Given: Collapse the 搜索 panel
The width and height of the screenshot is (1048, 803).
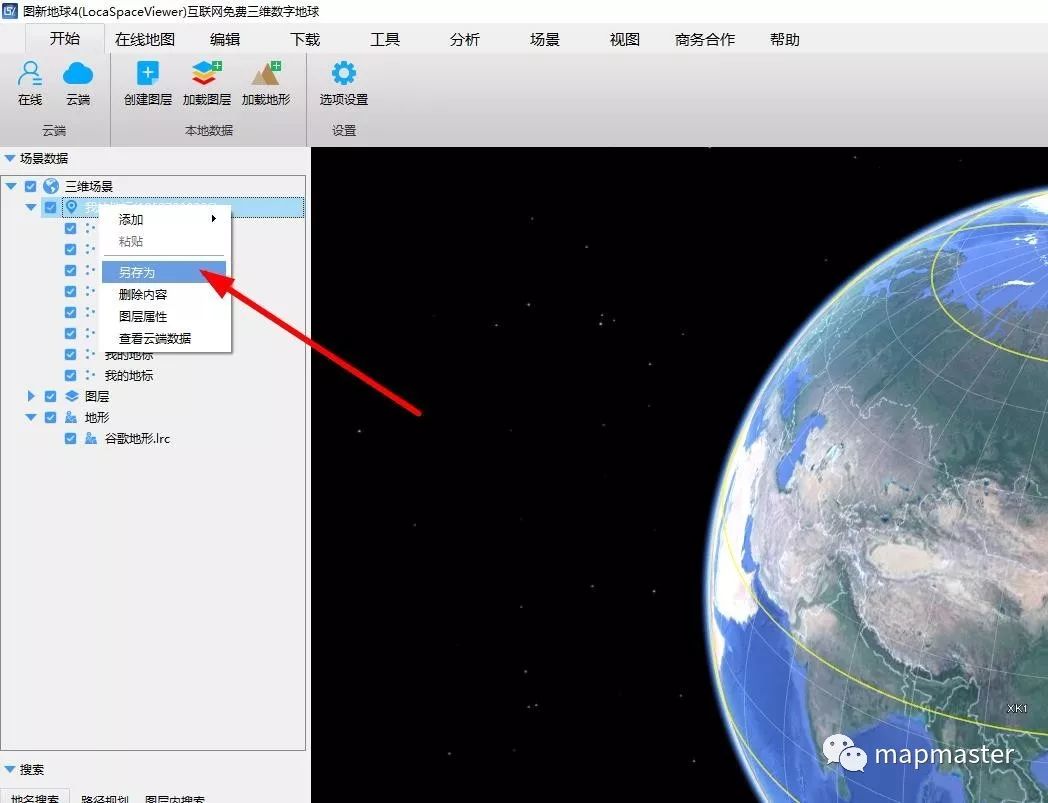Looking at the screenshot, I should [x=9, y=770].
